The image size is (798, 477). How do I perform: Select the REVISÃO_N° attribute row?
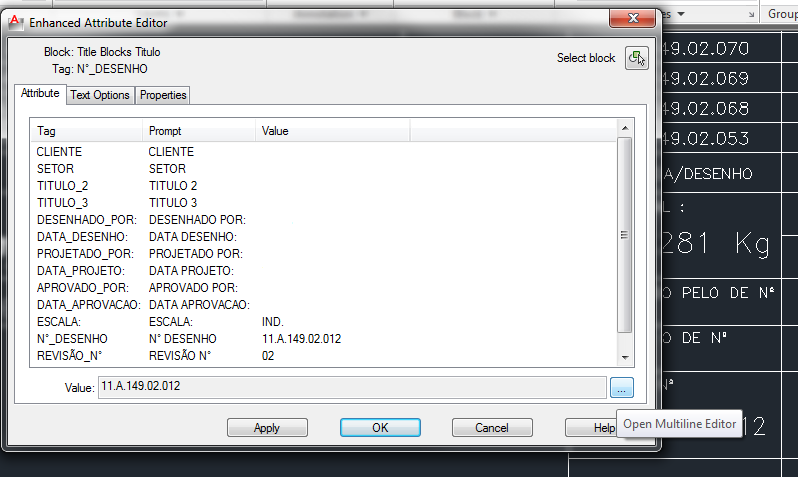click(x=323, y=356)
